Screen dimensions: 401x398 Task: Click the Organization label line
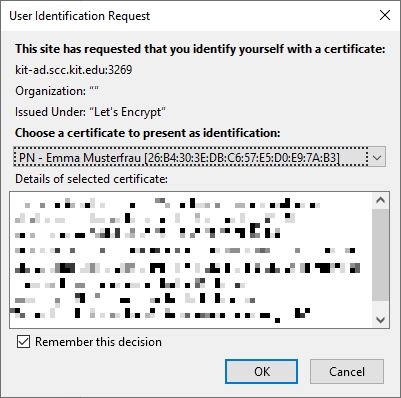[x=57, y=91]
